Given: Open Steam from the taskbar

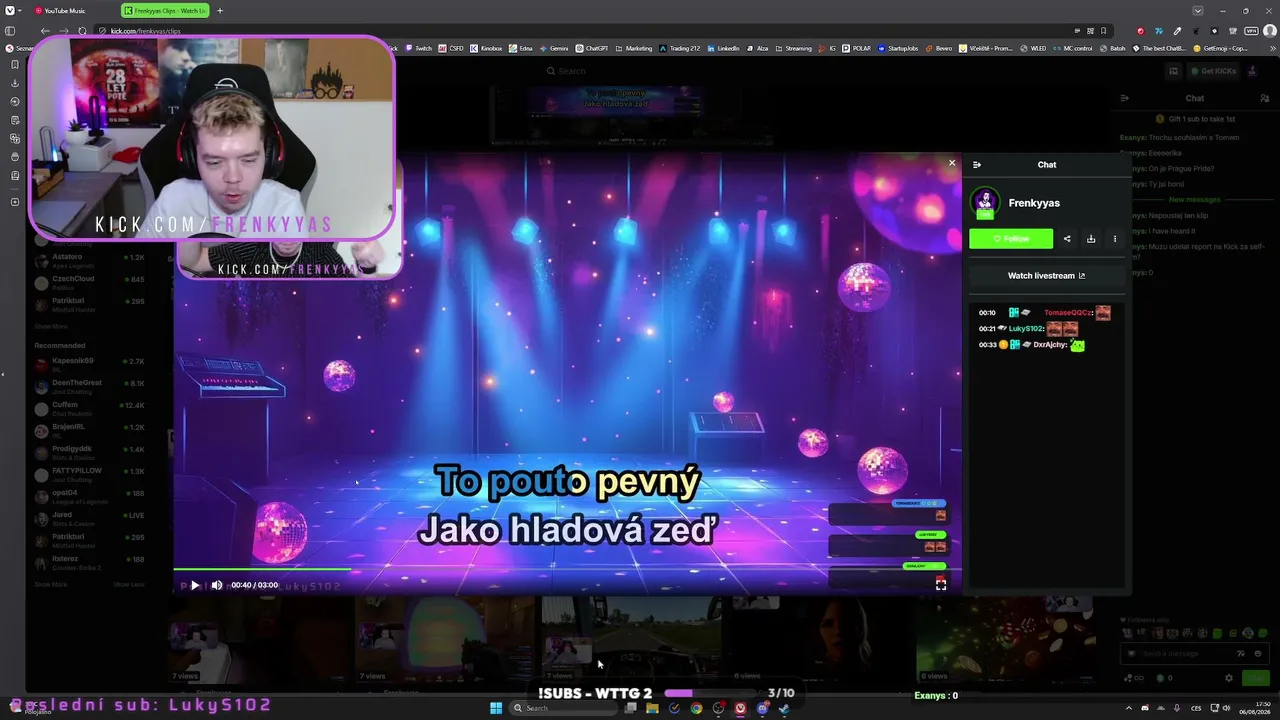Looking at the screenshot, I should (784, 708).
